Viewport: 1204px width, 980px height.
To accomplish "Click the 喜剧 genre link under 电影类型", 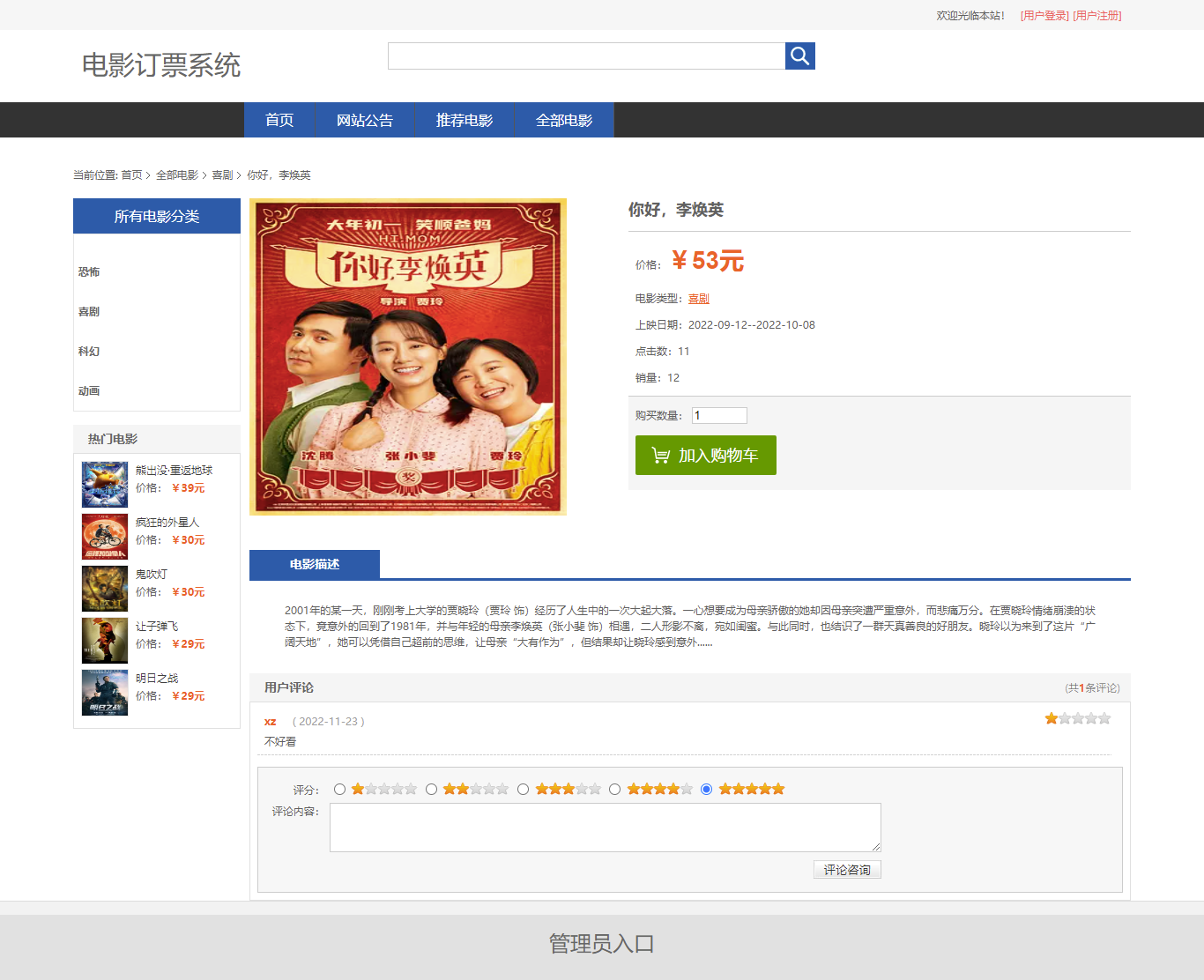I will click(698, 298).
